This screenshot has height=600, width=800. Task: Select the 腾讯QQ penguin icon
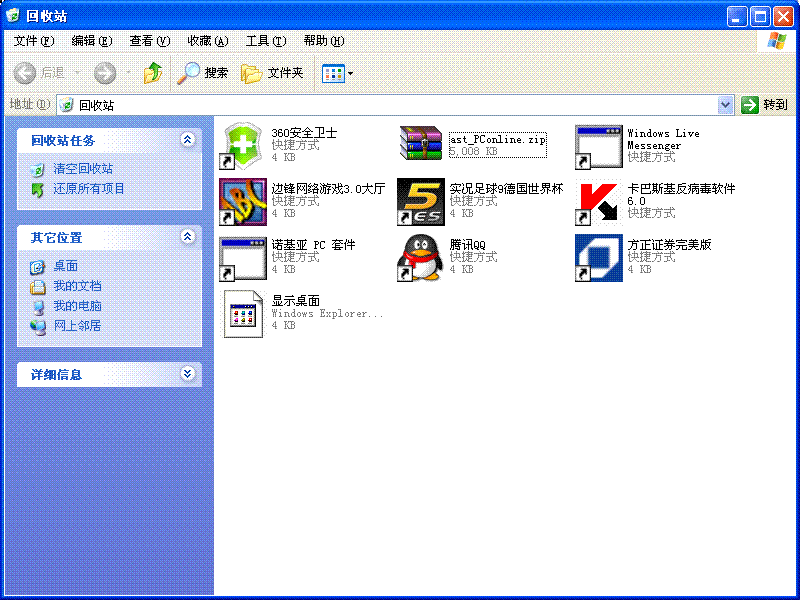pyautogui.click(x=421, y=258)
